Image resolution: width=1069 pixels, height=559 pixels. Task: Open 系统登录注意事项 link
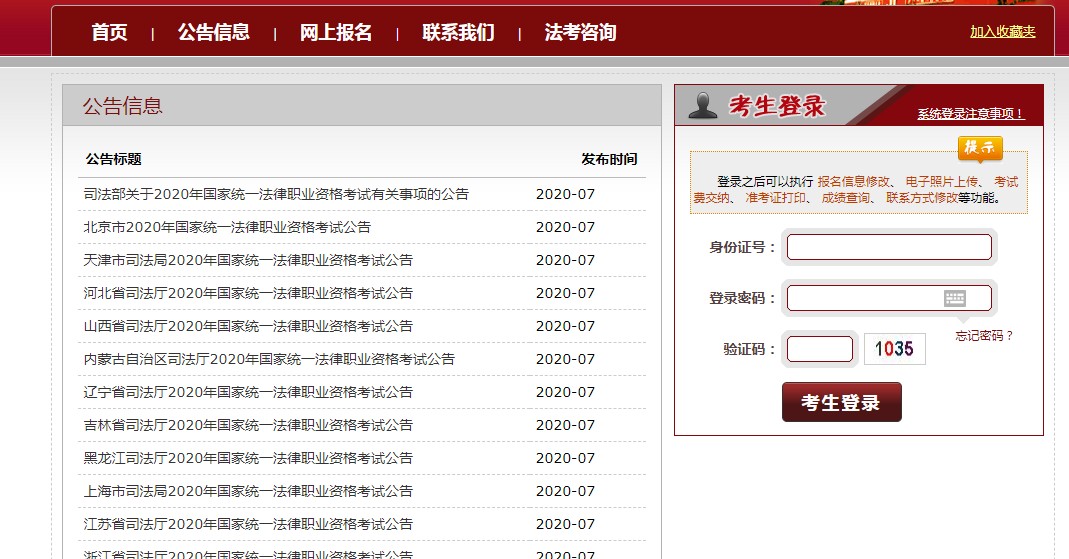[970, 114]
